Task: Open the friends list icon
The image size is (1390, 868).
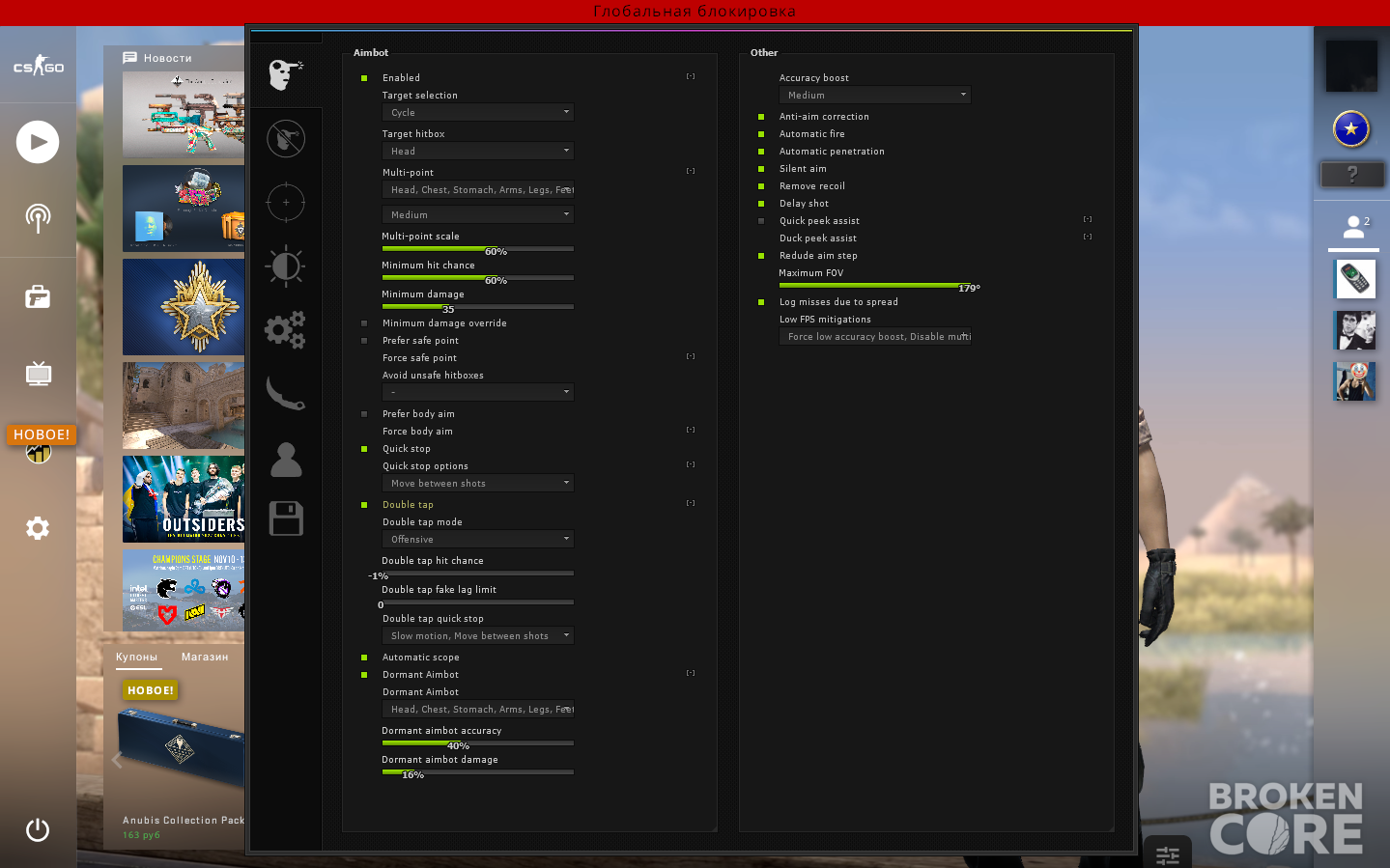Action: [x=1353, y=227]
